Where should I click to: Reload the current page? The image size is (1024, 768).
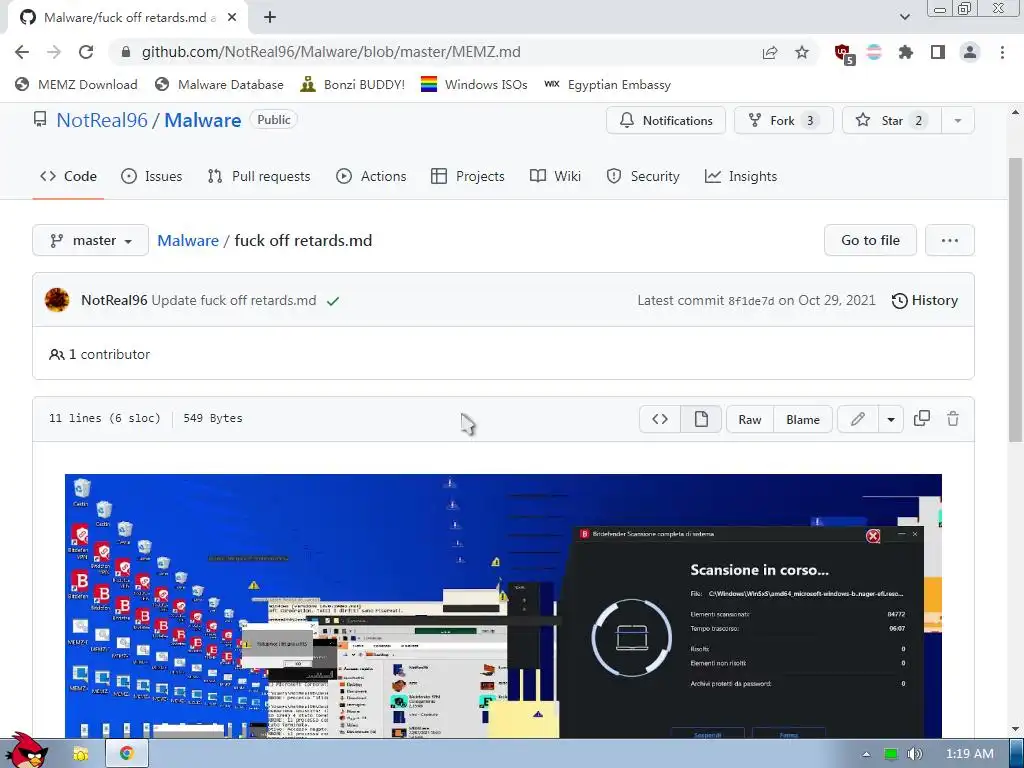[x=86, y=52]
